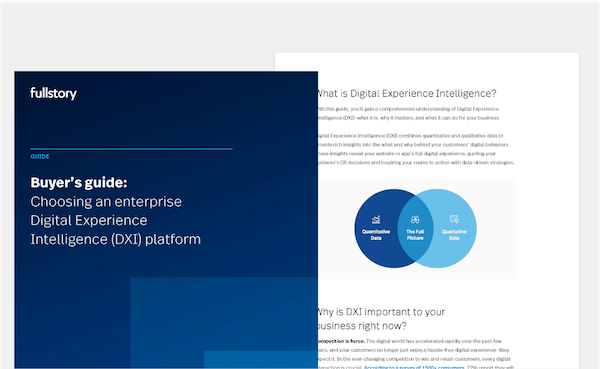Open the "According to a survey" link
The image size is (600, 369).
coord(414,367)
